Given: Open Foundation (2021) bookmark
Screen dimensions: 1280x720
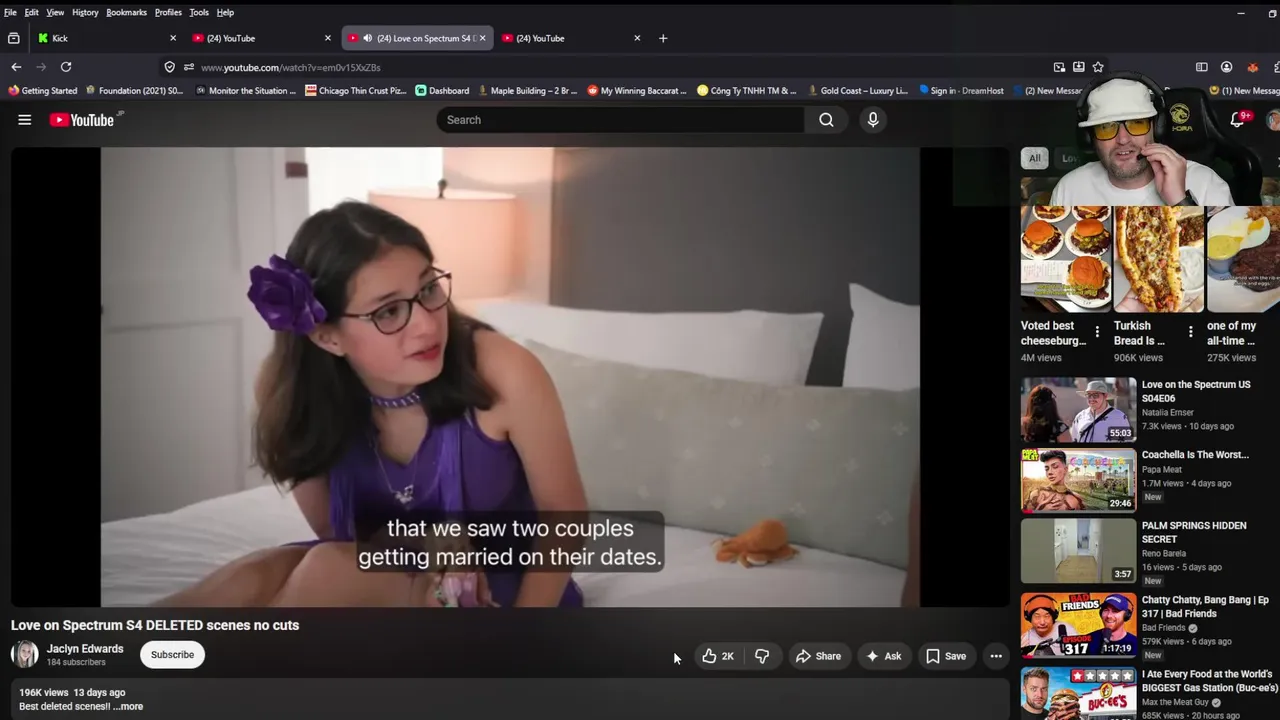Looking at the screenshot, I should (135, 90).
